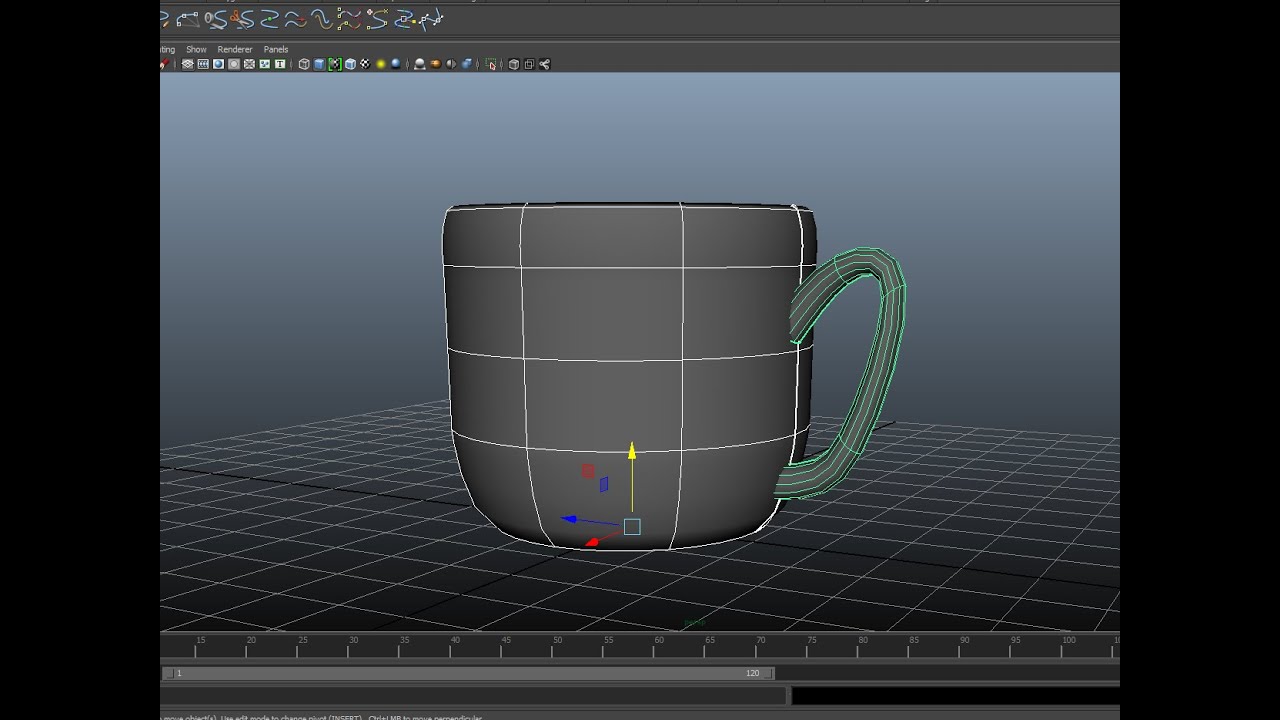This screenshot has height=720, width=1280.
Task: Open the Renderer menu
Action: pos(235,49)
